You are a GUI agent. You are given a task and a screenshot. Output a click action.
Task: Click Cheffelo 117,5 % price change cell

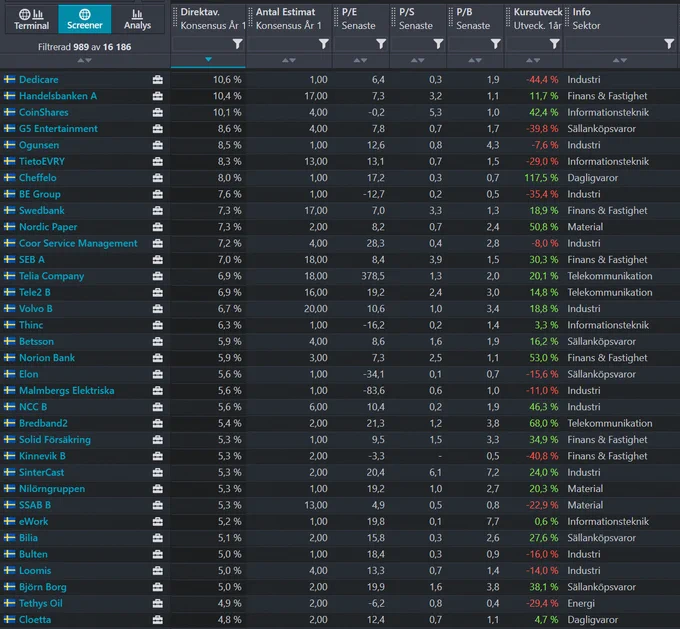point(541,178)
